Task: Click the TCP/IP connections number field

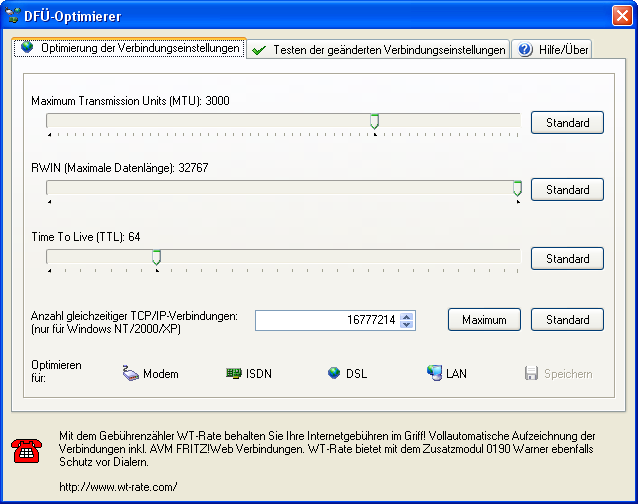Action: 328,320
